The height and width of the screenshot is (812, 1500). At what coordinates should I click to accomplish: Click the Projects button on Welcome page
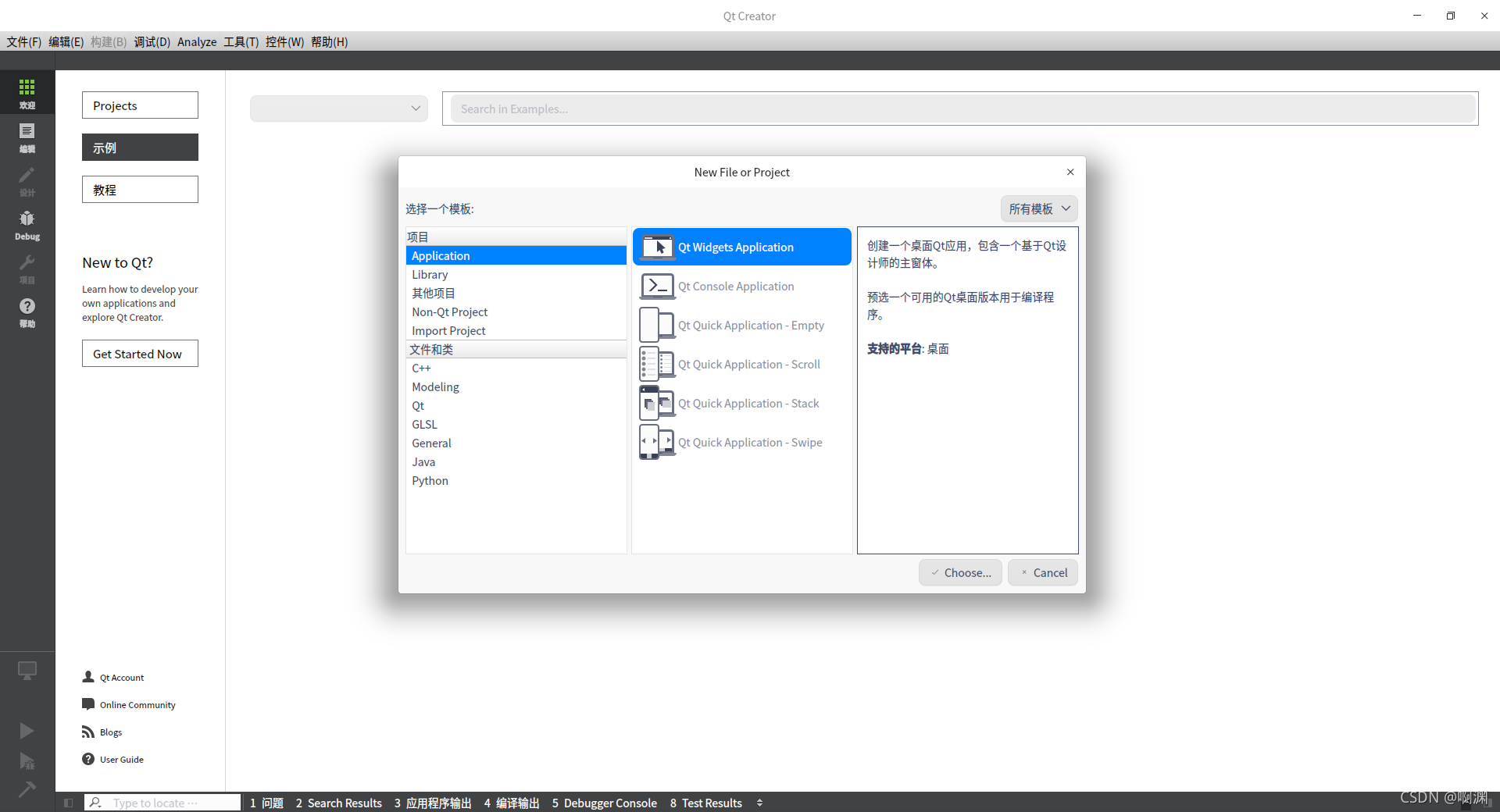140,105
